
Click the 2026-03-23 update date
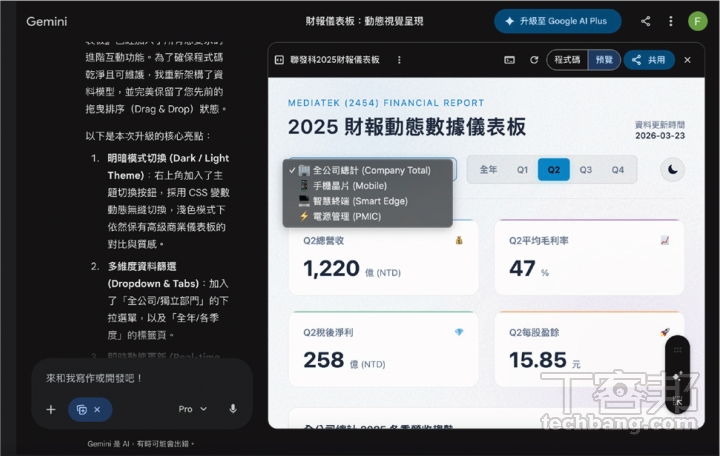[x=660, y=136]
